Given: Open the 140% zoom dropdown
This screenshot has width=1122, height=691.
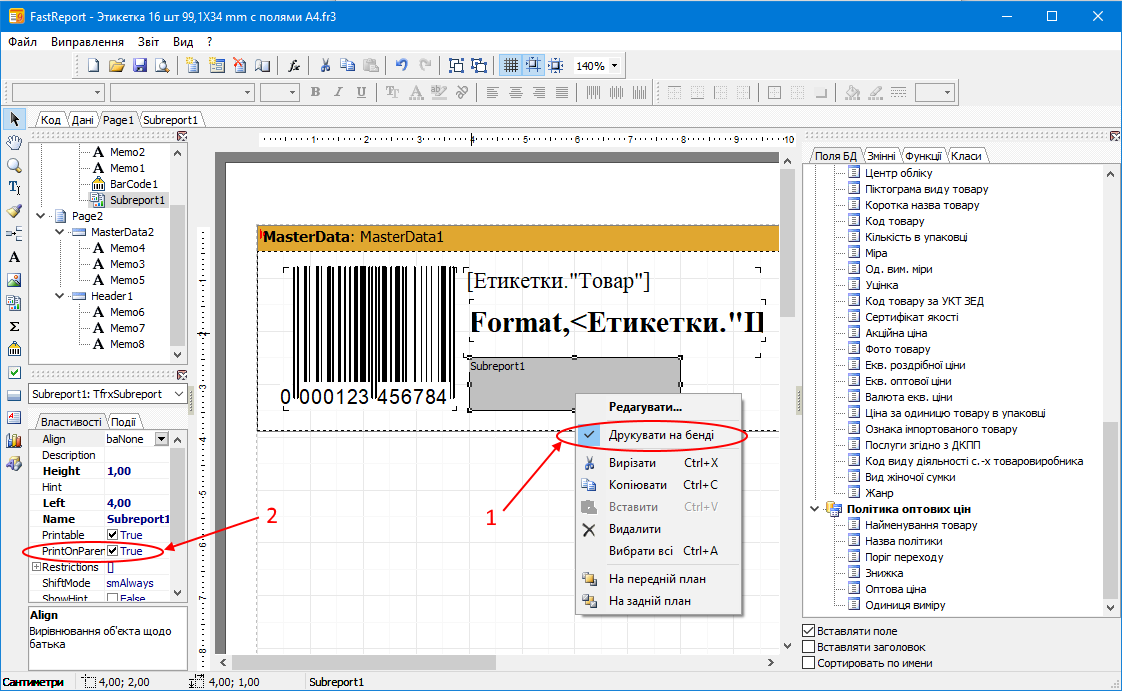Looking at the screenshot, I should click(614, 66).
